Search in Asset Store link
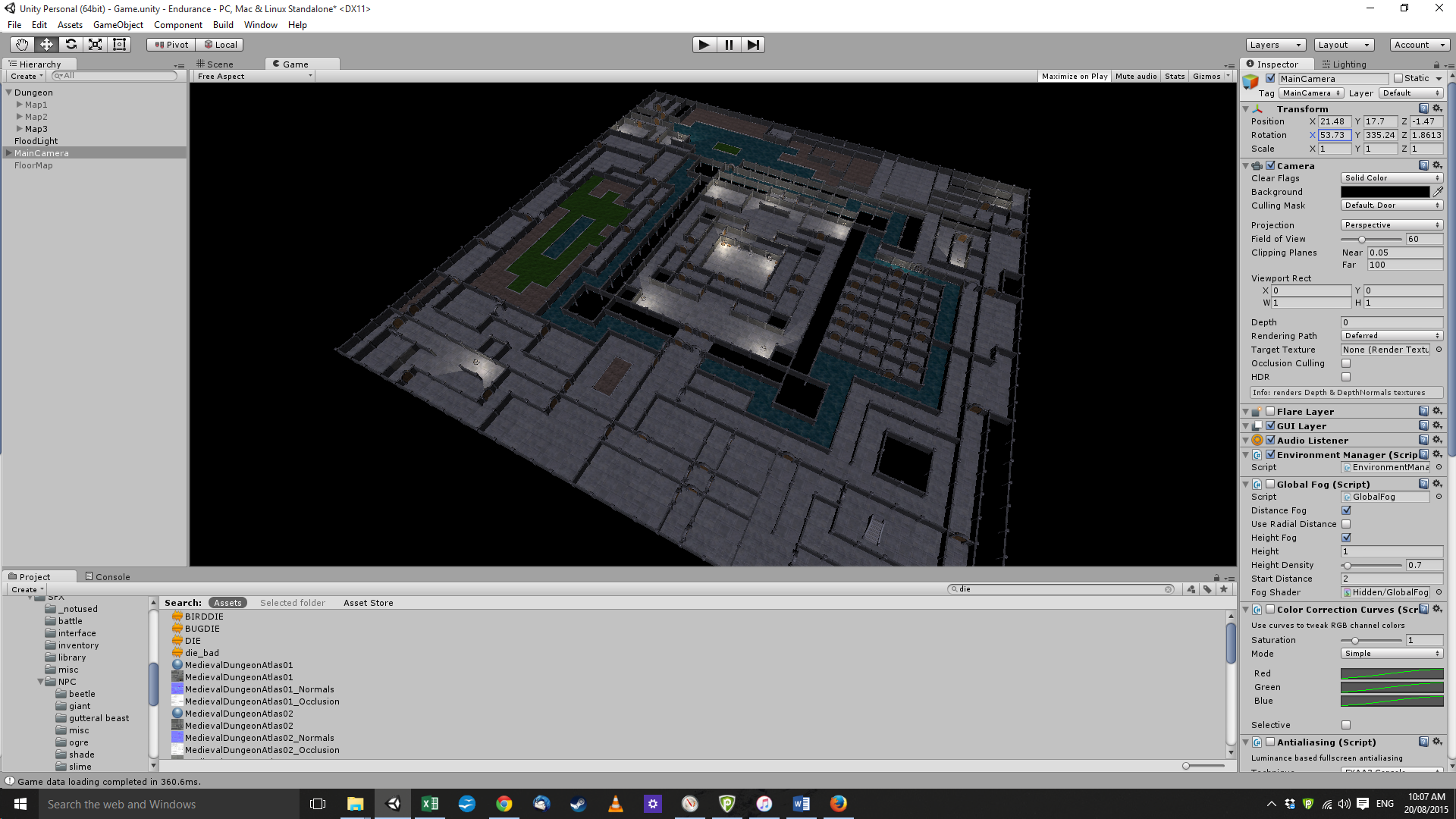Image resolution: width=1456 pixels, height=819 pixels. pyautogui.click(x=368, y=603)
